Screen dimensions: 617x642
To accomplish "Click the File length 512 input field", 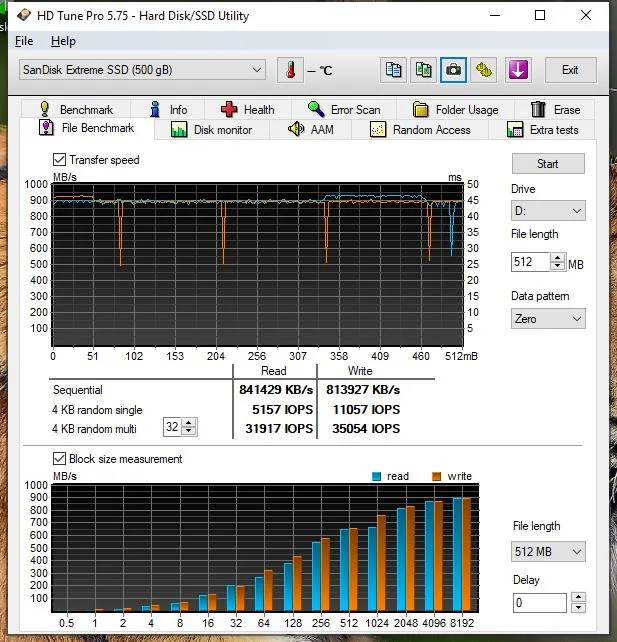I will [531, 262].
